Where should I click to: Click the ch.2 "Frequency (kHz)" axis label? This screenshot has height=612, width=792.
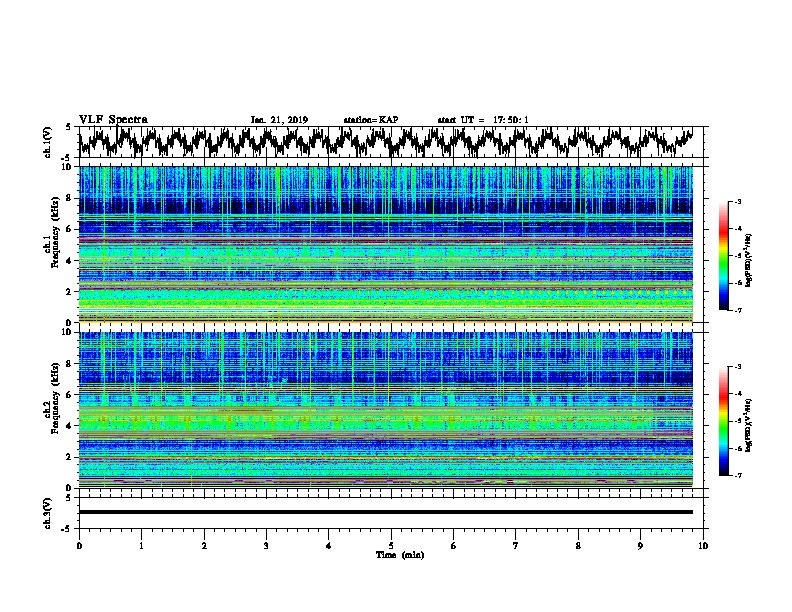(x=55, y=398)
